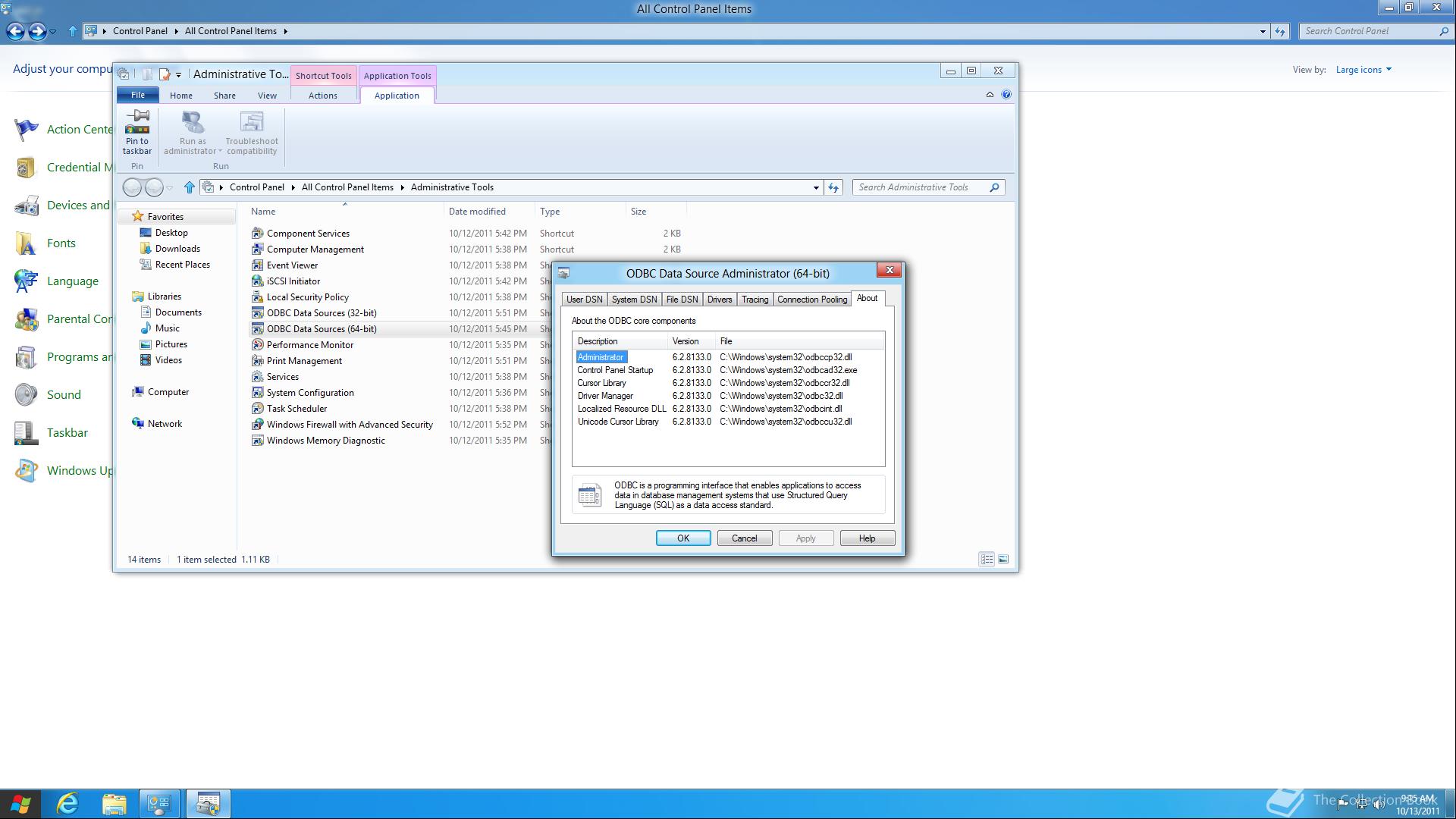Select Local Security Policy icon
Viewport: 1456px width, 819px height.
click(258, 297)
